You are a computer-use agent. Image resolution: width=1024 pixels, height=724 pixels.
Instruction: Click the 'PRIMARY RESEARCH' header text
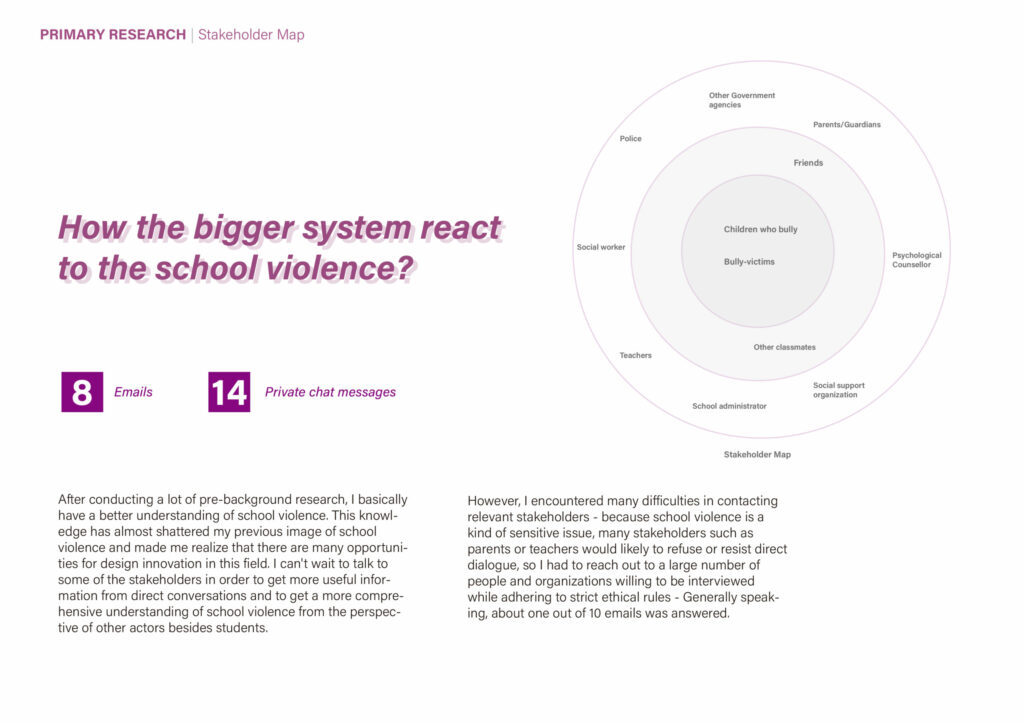point(112,35)
